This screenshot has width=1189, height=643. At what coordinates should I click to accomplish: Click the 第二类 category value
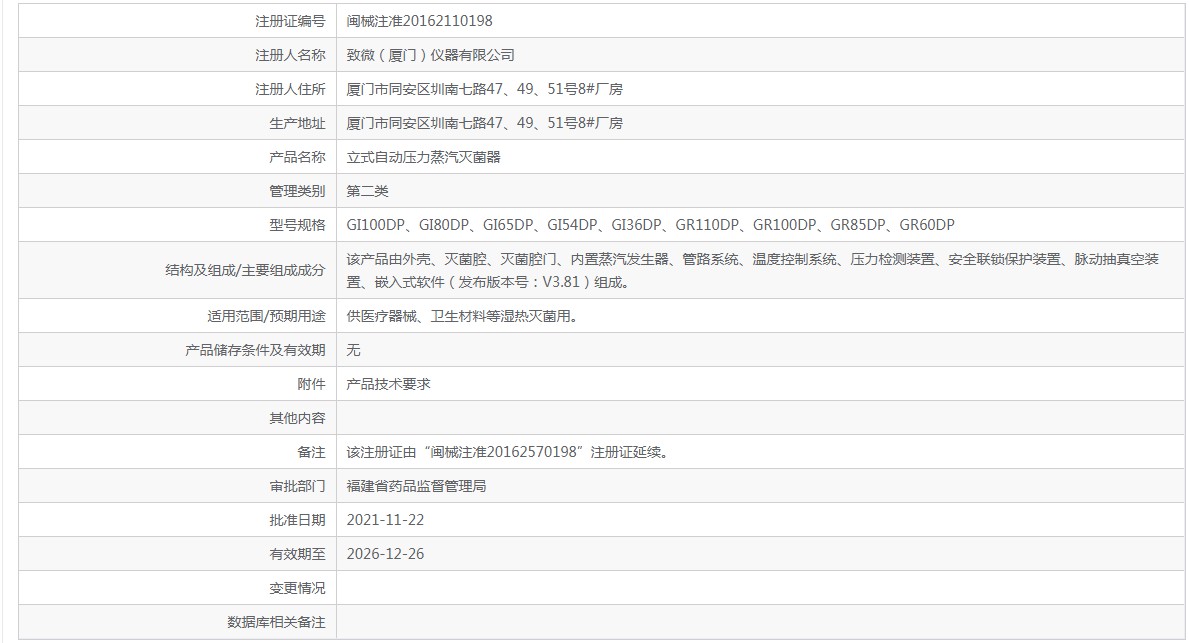coord(368,191)
